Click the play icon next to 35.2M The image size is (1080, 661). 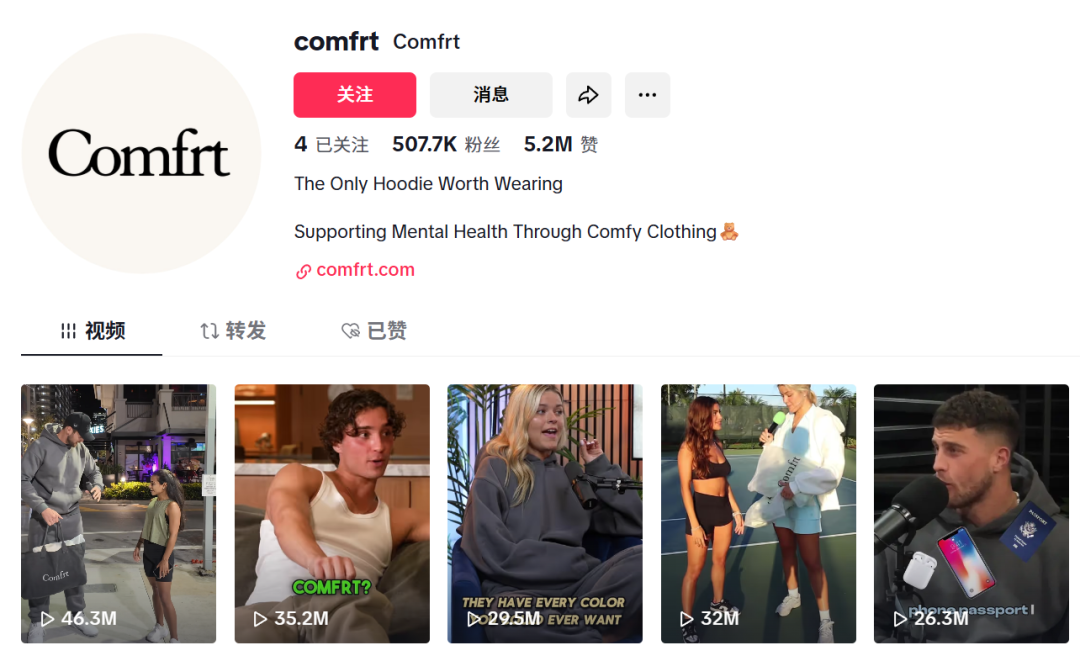click(260, 619)
